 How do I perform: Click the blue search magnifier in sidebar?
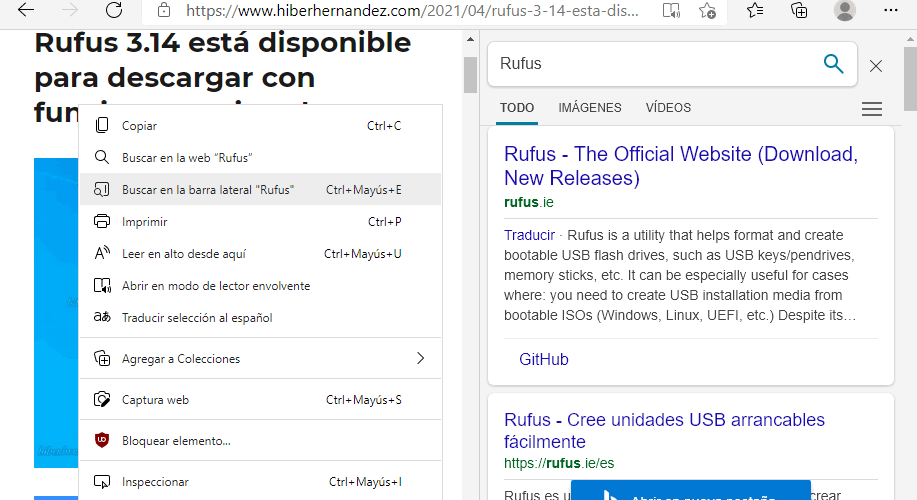coord(833,63)
